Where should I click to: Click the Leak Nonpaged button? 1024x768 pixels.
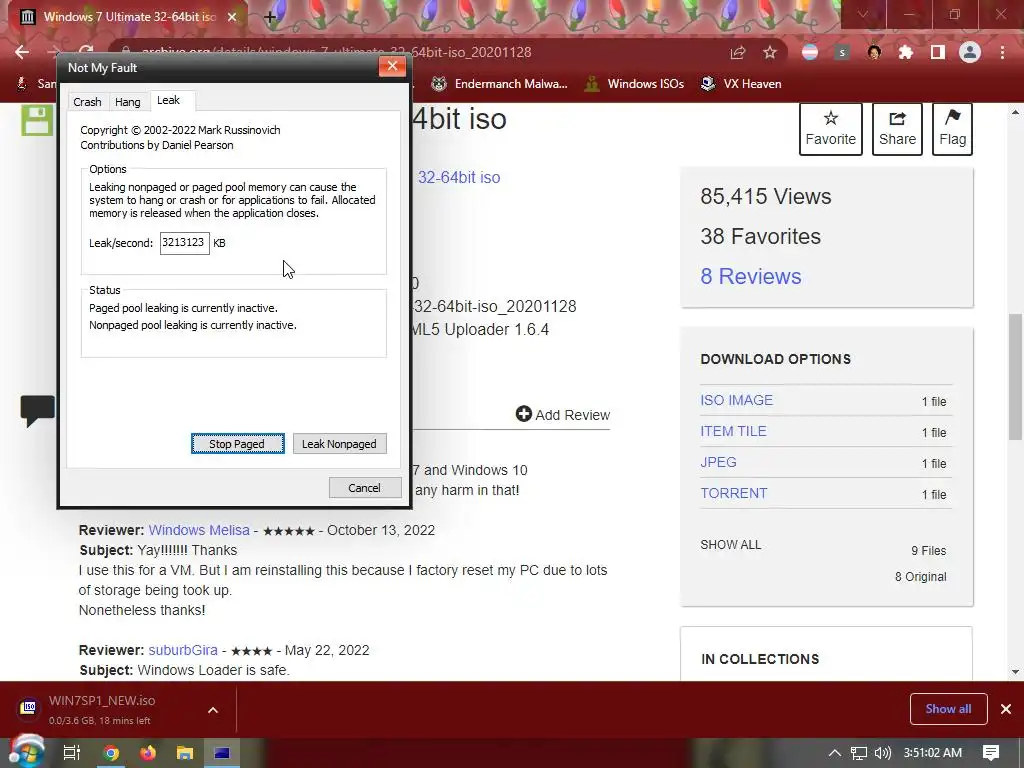pos(339,443)
